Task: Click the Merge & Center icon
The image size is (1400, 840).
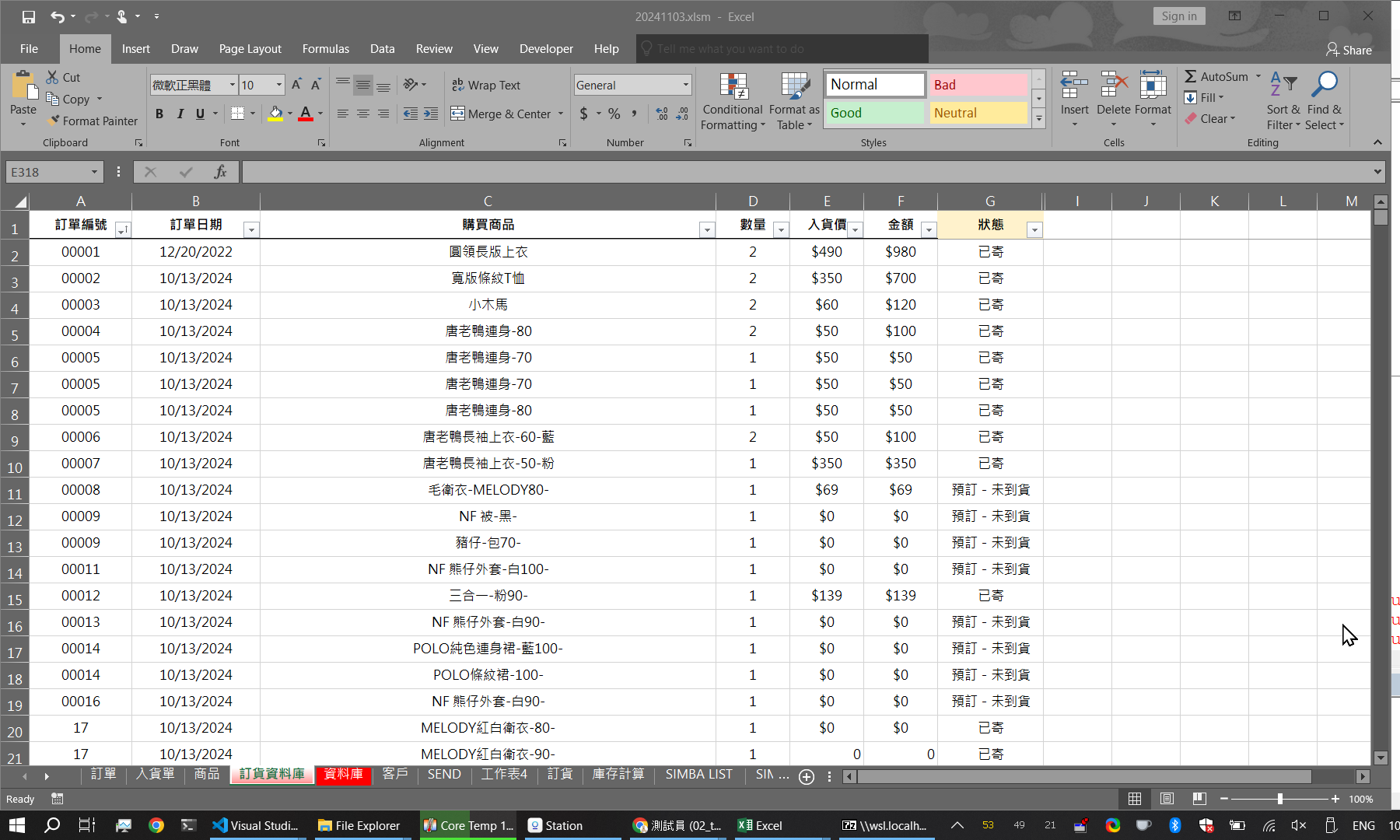Action: [x=458, y=114]
